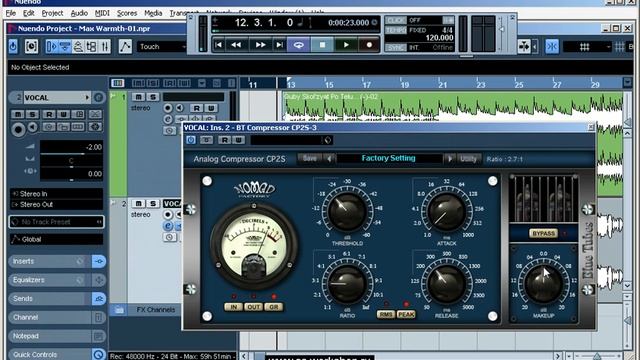
Task: Open the Inserts bypass icon
Action: point(80,261)
